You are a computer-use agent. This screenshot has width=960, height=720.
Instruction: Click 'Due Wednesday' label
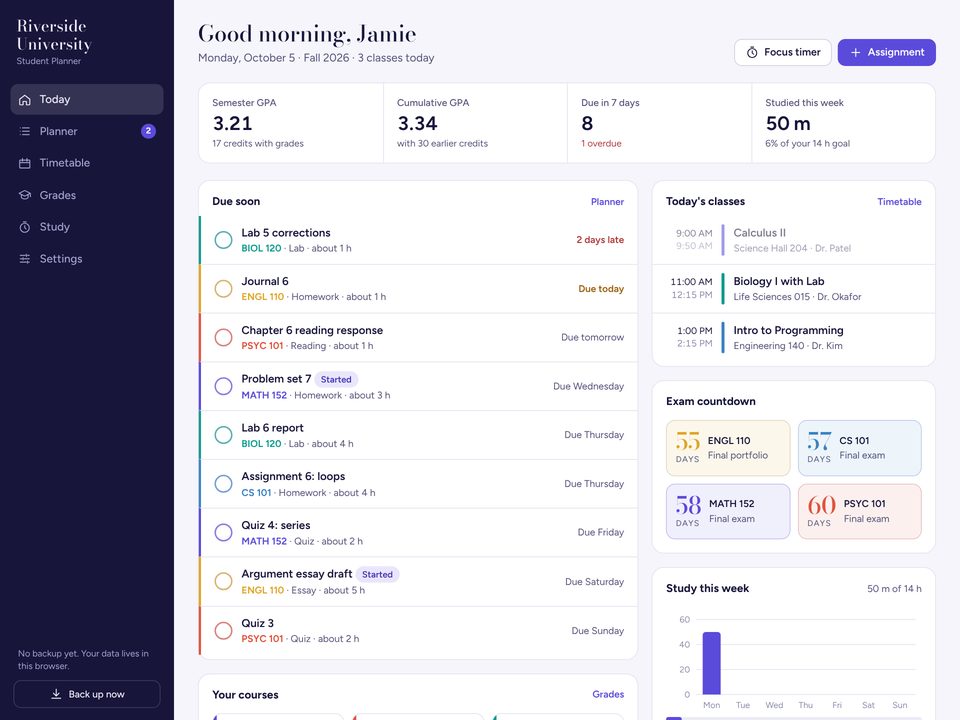[588, 386]
